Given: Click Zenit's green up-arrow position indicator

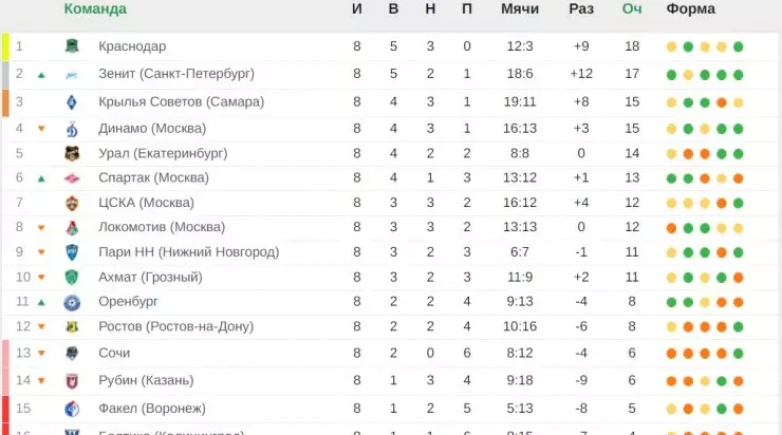Looking at the screenshot, I should click(41, 75).
